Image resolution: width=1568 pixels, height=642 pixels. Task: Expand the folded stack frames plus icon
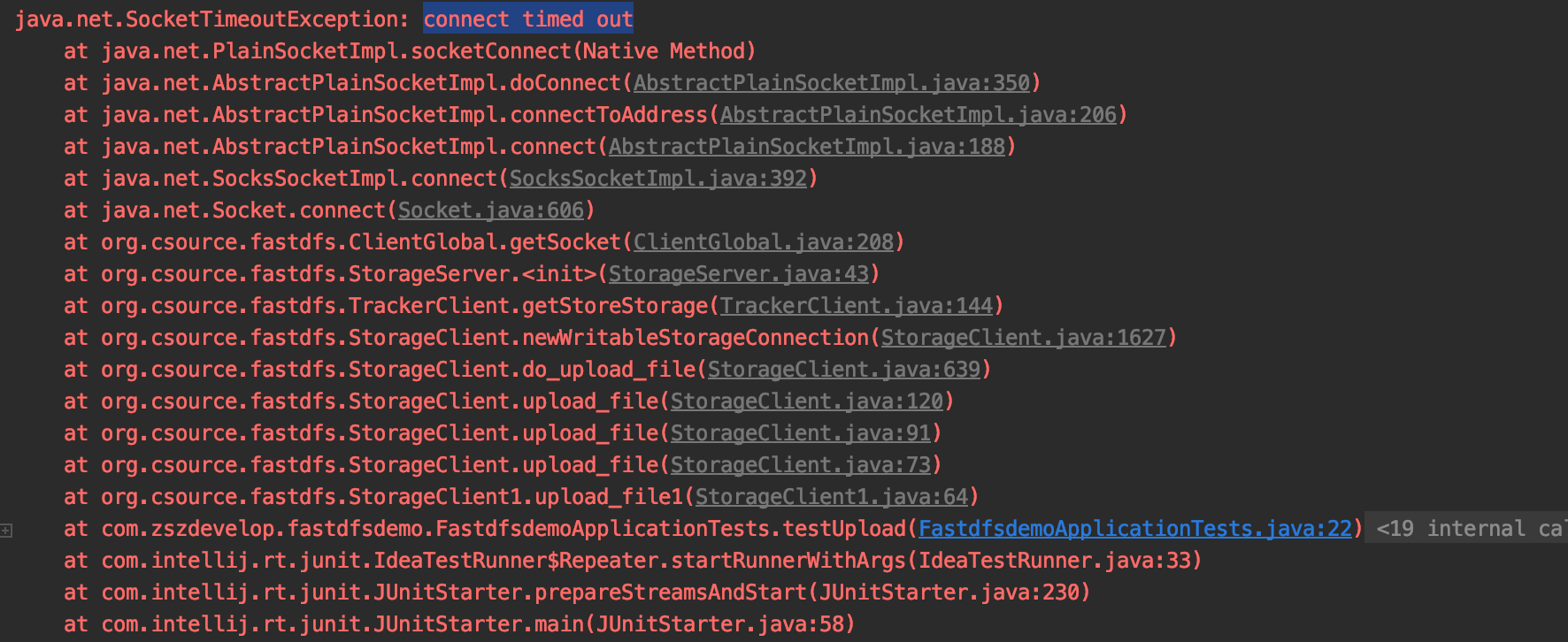(6, 531)
